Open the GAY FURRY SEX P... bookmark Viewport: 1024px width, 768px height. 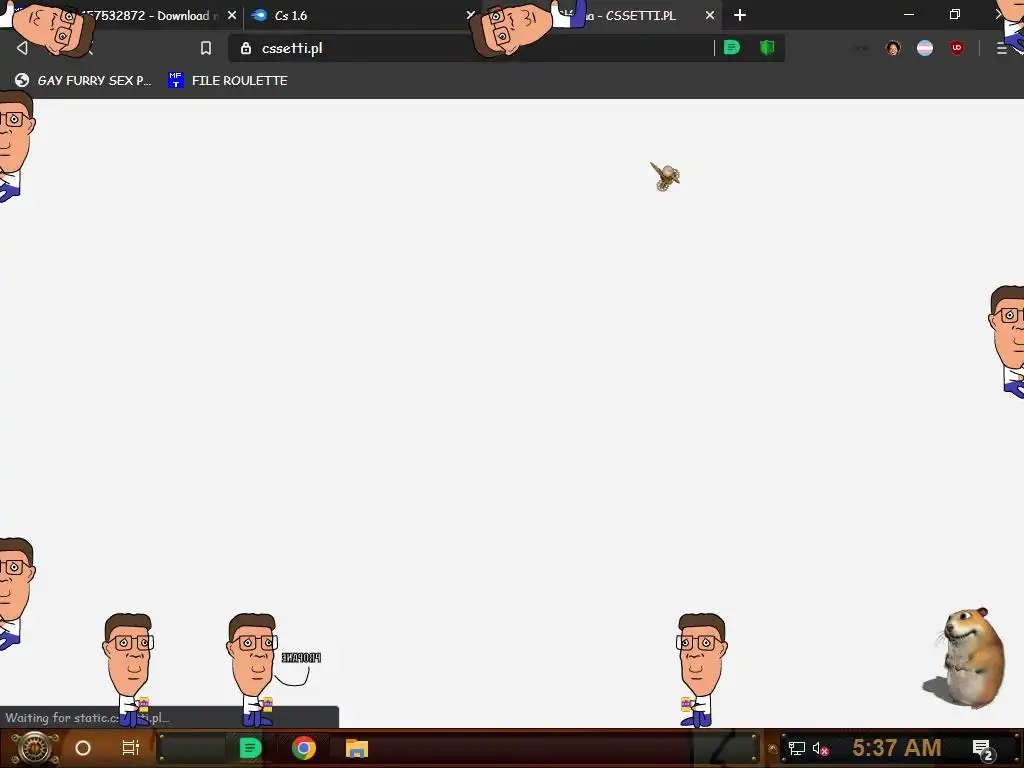point(83,80)
